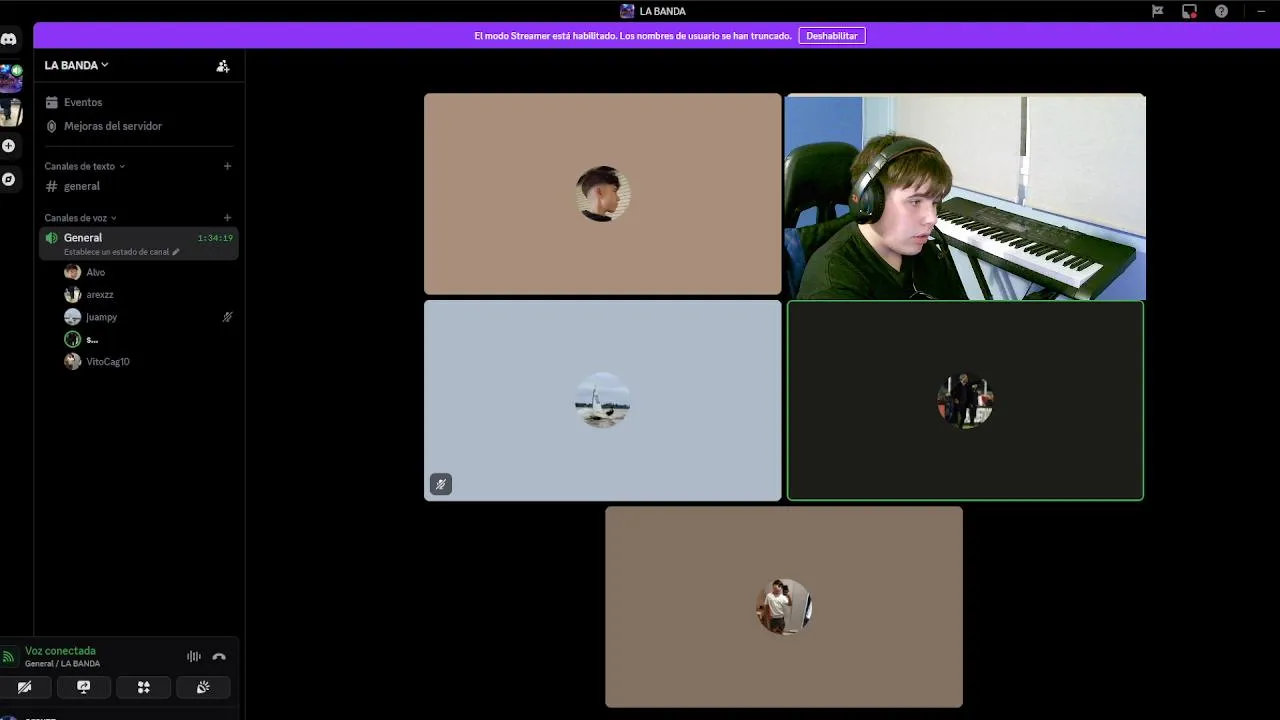Open the inbox icon with red badge

1189,11
